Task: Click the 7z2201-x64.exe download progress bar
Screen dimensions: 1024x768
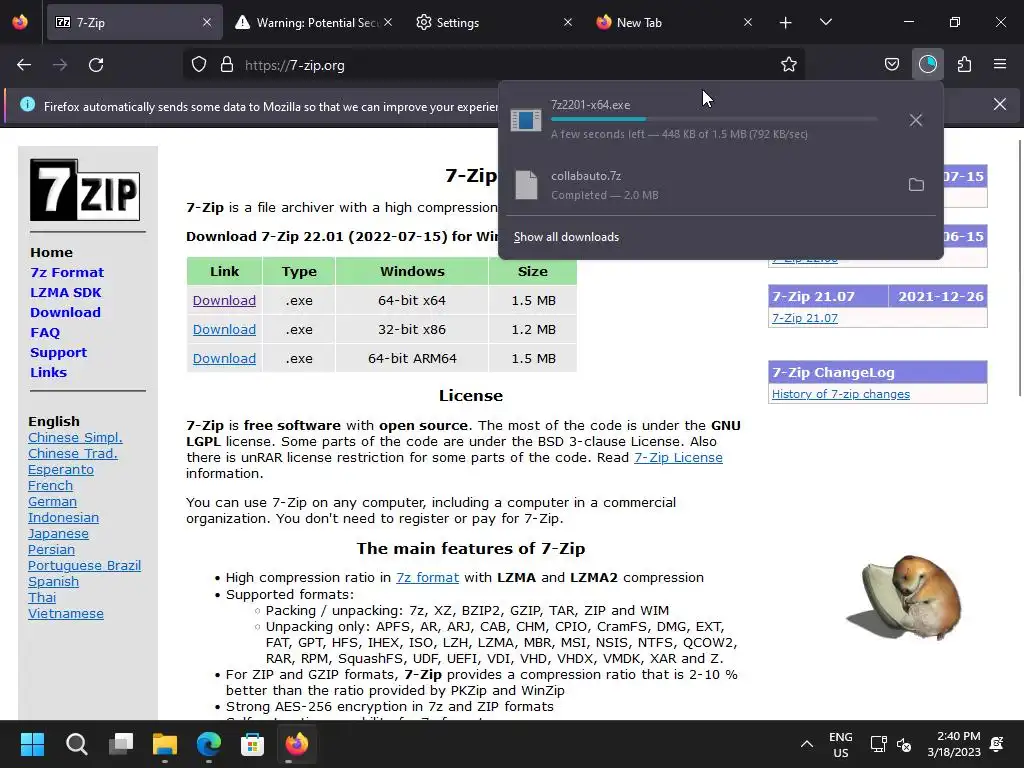Action: pos(714,119)
